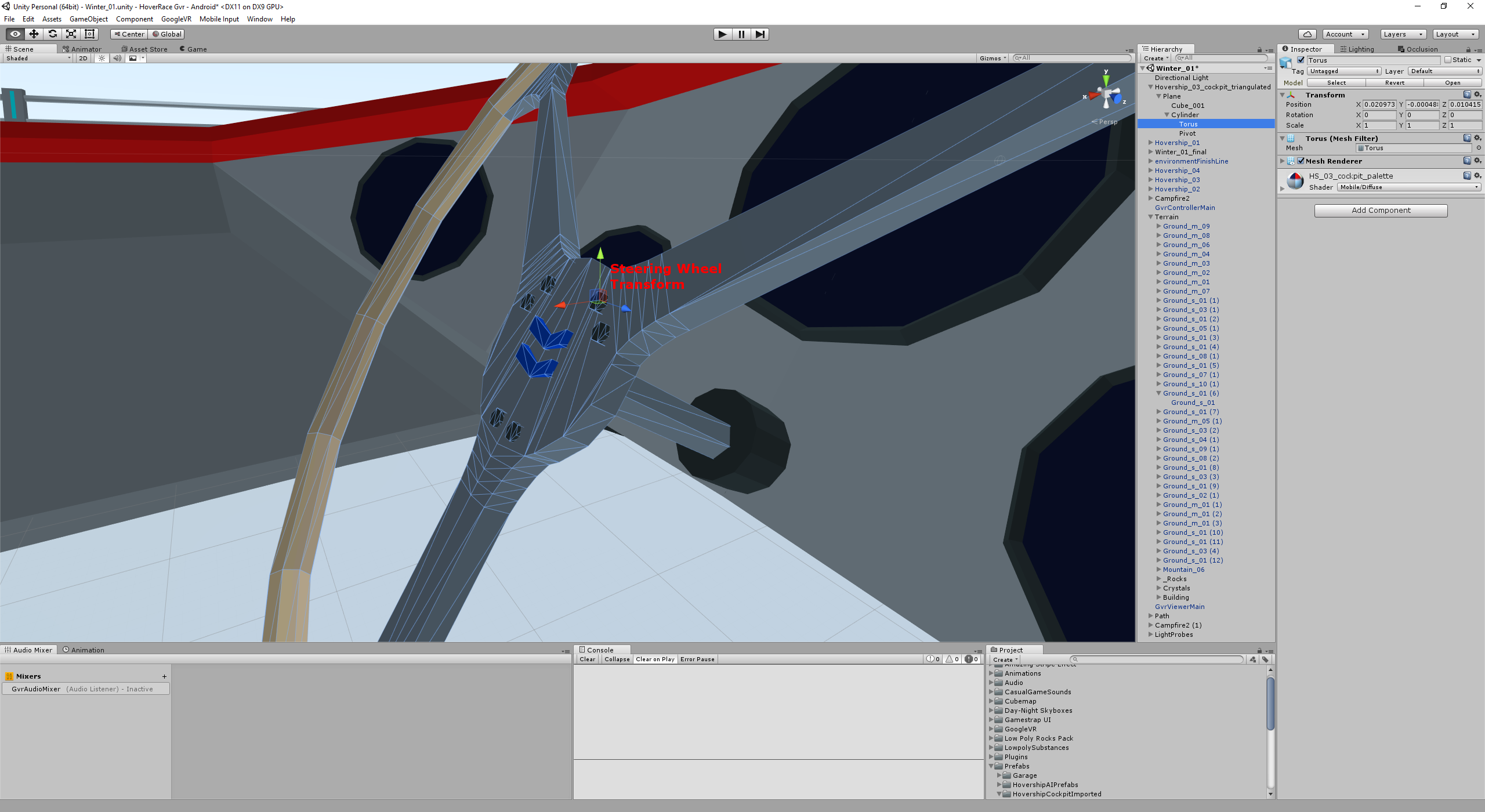Screen dimensions: 1485x812
Task: Open the Shaded draw mode dropdown
Action: pos(38,58)
